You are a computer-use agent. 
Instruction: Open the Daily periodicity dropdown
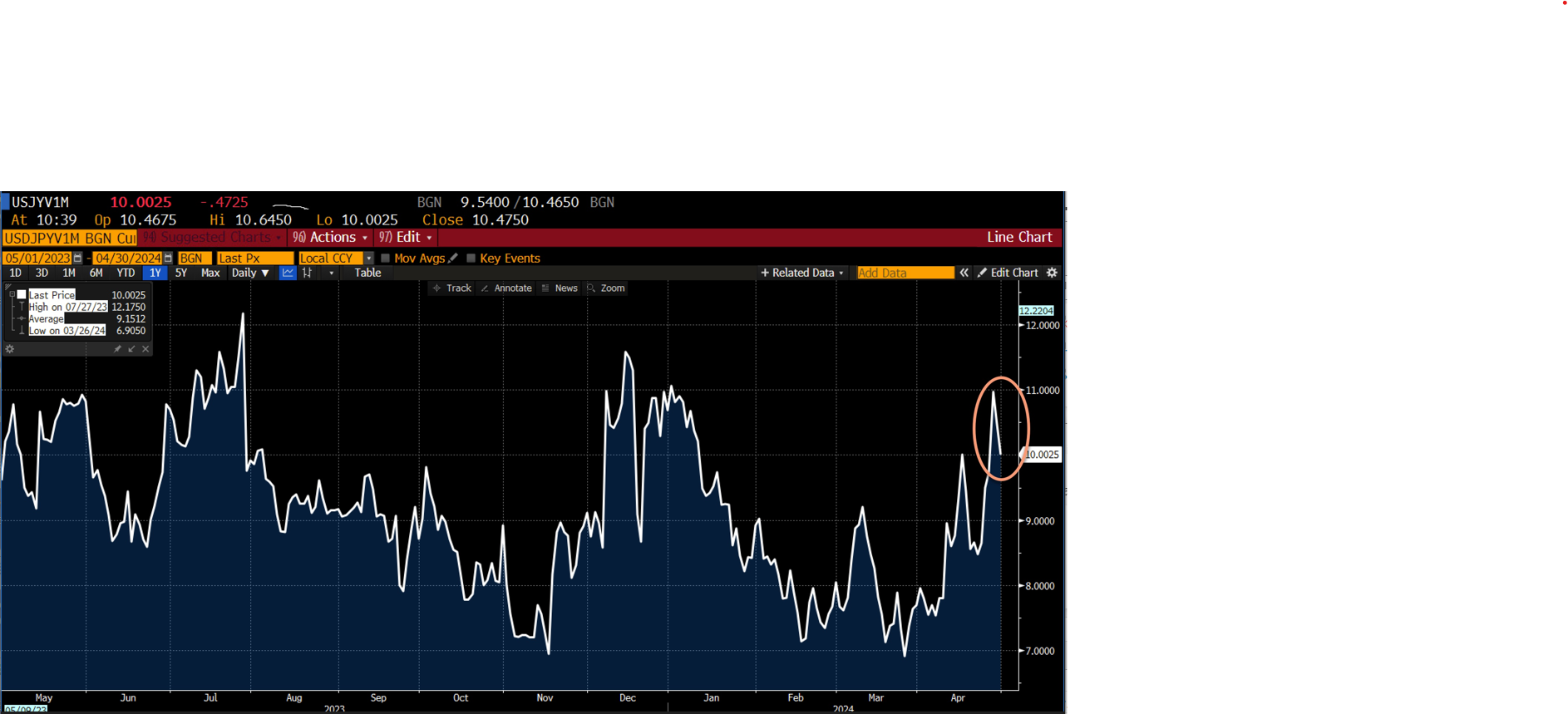[x=250, y=273]
